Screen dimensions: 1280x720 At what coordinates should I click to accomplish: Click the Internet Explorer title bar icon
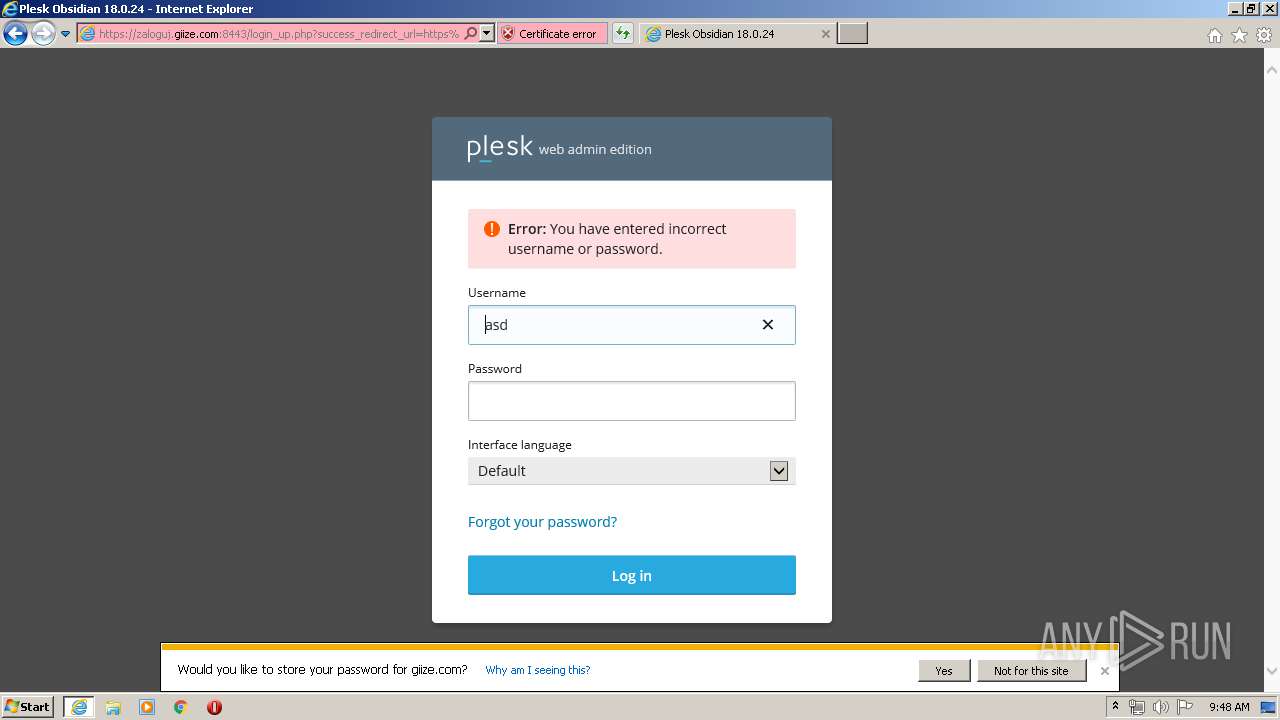pyautogui.click(x=10, y=9)
